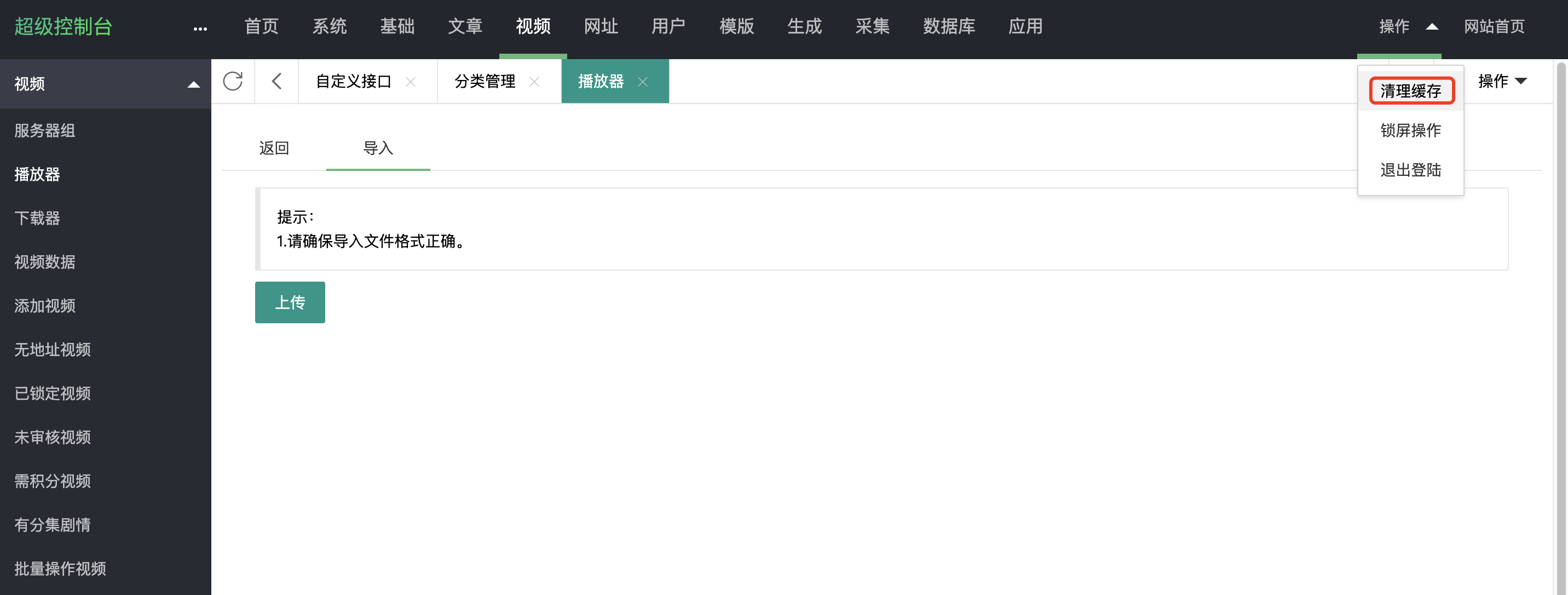Open the tab bar 操作 dropdown
The image size is (1568, 595).
coord(1502,81)
